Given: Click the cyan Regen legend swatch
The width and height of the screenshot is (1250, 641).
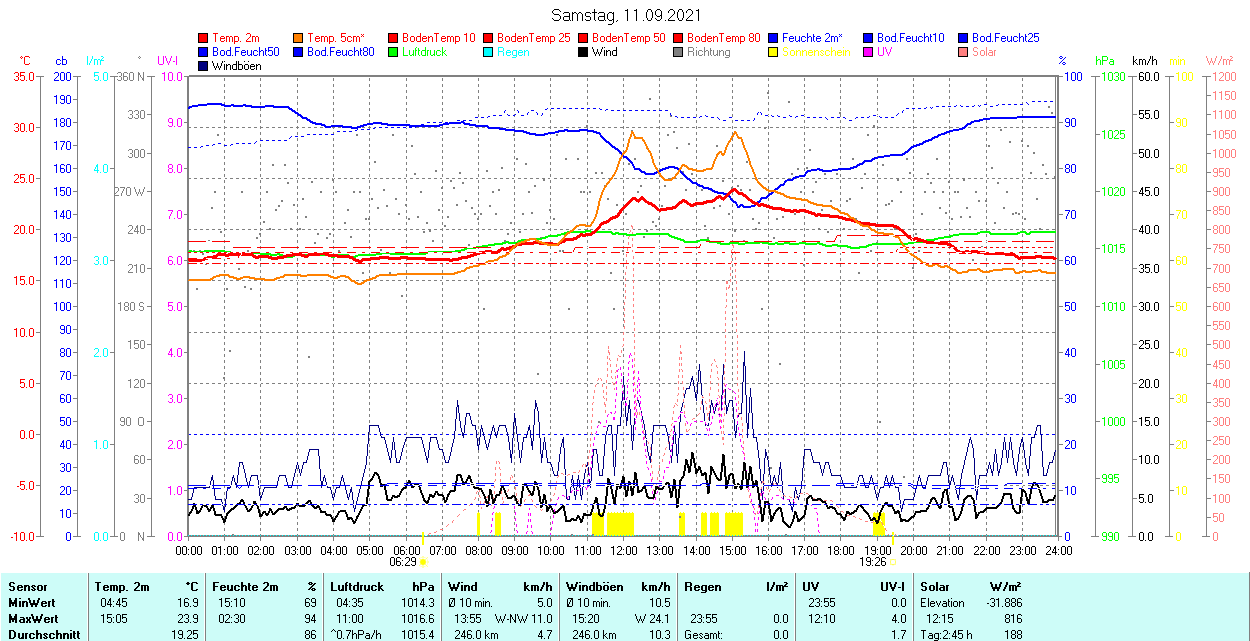Looking at the screenshot, I should (x=489, y=52).
